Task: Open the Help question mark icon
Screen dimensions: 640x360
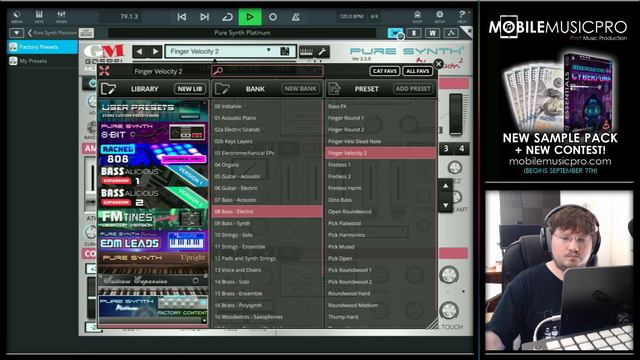Action: 462,16
